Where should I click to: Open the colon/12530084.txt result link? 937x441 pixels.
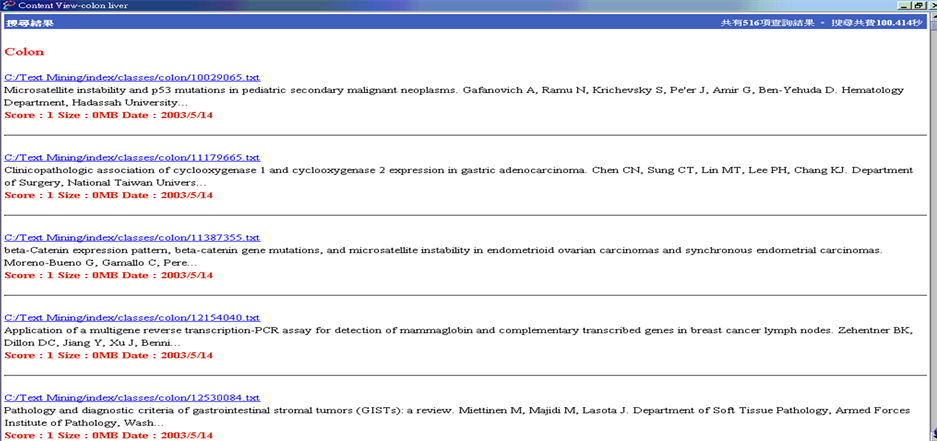click(x=132, y=398)
